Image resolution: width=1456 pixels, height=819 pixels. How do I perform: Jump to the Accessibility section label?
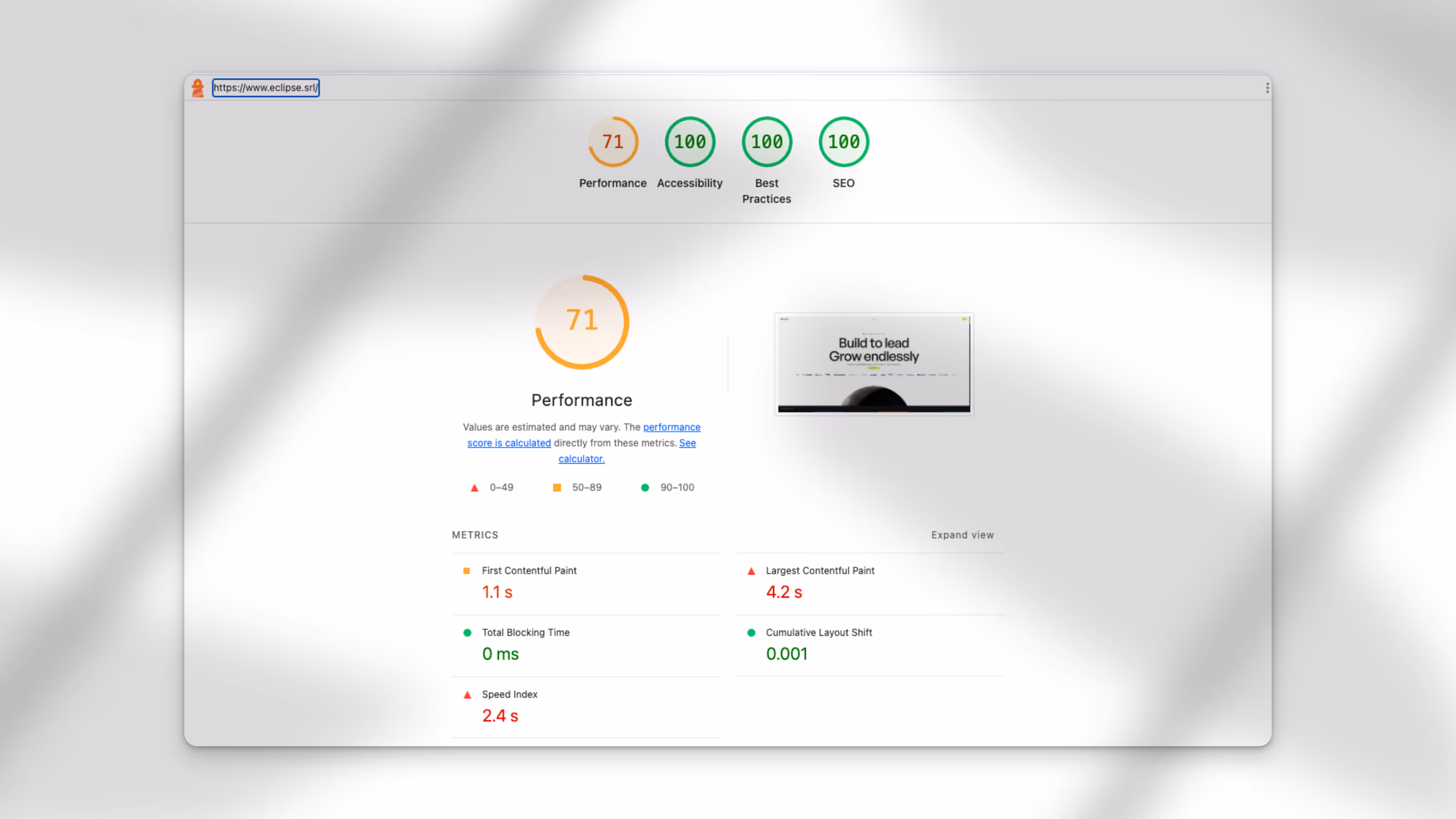[690, 183]
